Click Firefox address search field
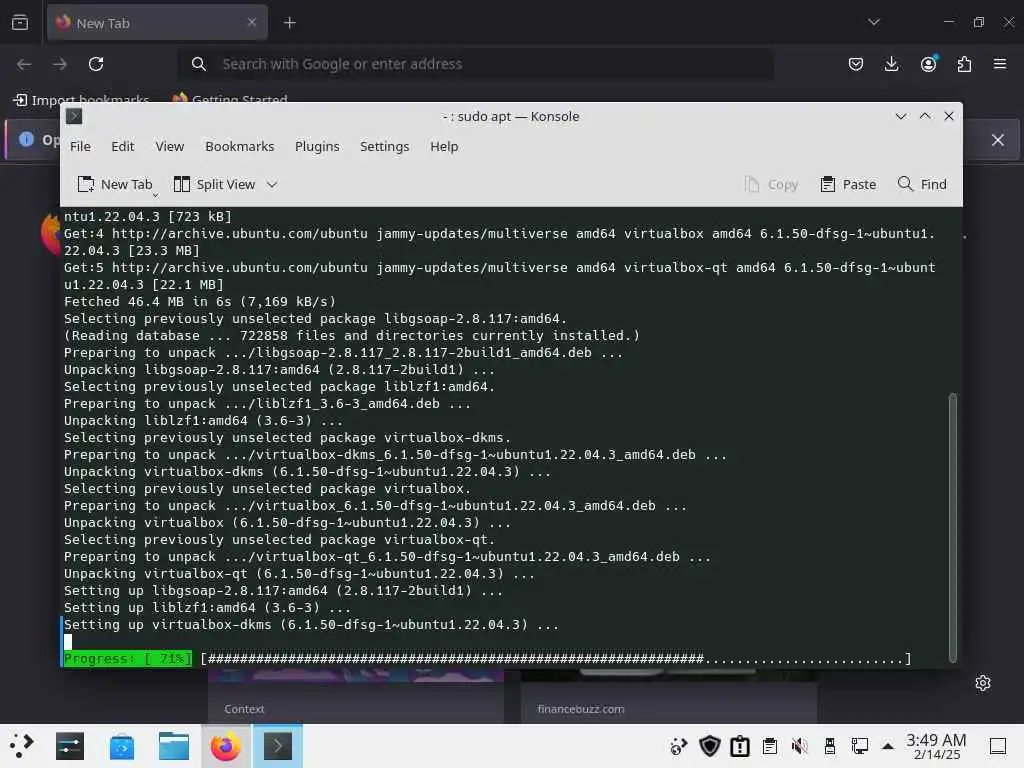1024x768 pixels. 477,64
